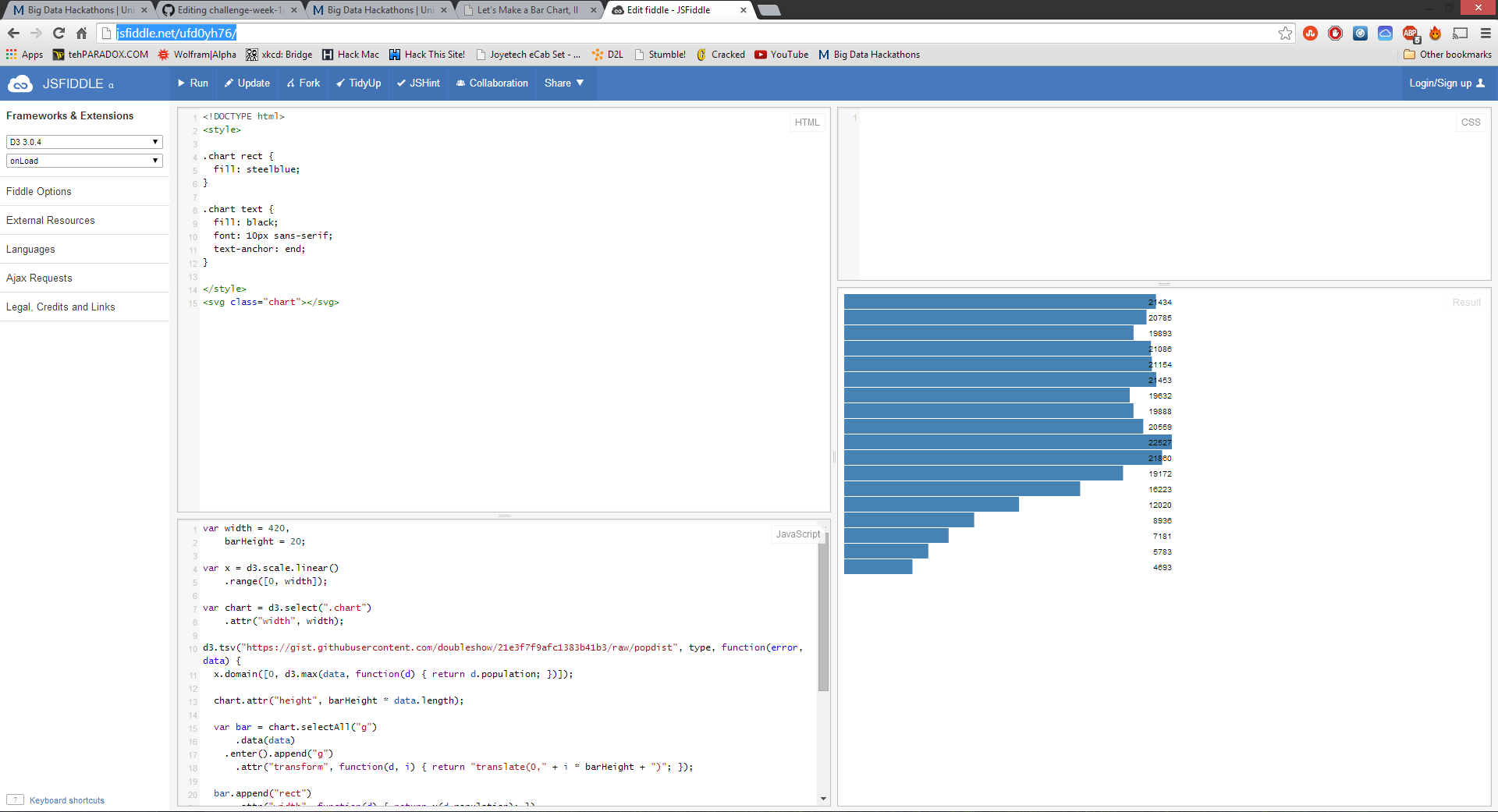
Task: Open the onLoad wrap dropdown
Action: 84,161
